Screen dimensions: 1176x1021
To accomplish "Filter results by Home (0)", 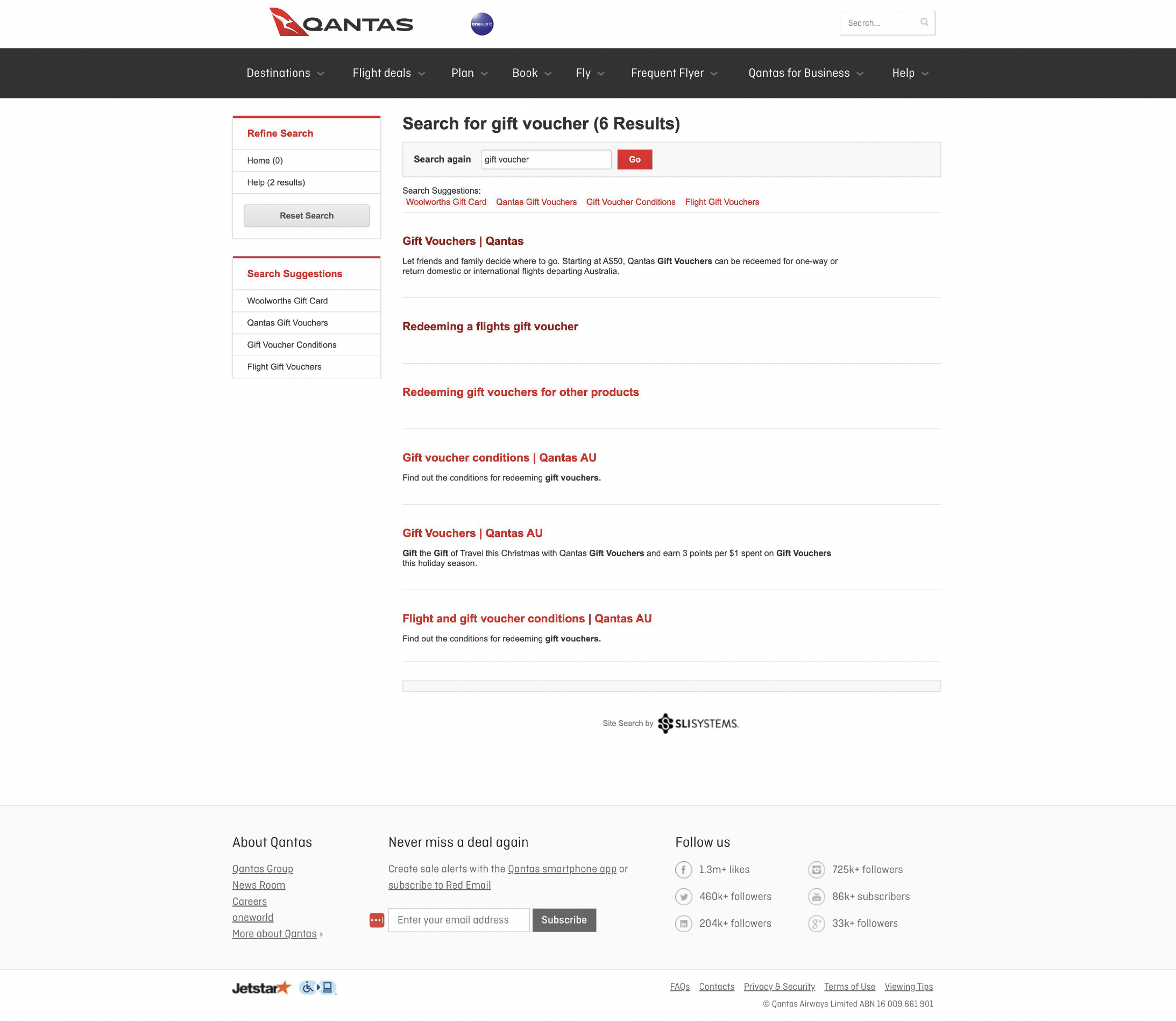I will pos(307,161).
